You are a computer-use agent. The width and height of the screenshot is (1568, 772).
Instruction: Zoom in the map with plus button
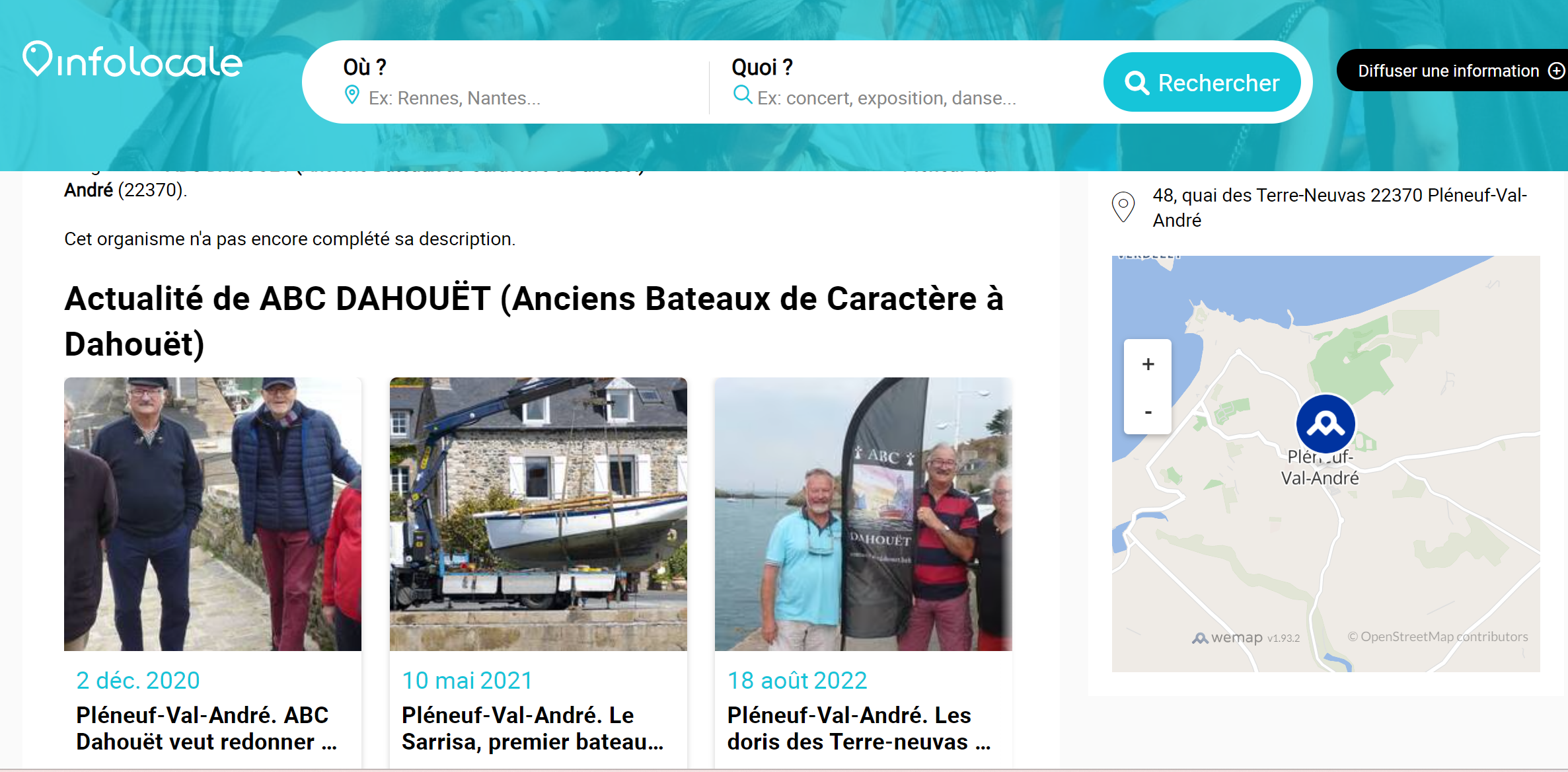[x=1148, y=364]
